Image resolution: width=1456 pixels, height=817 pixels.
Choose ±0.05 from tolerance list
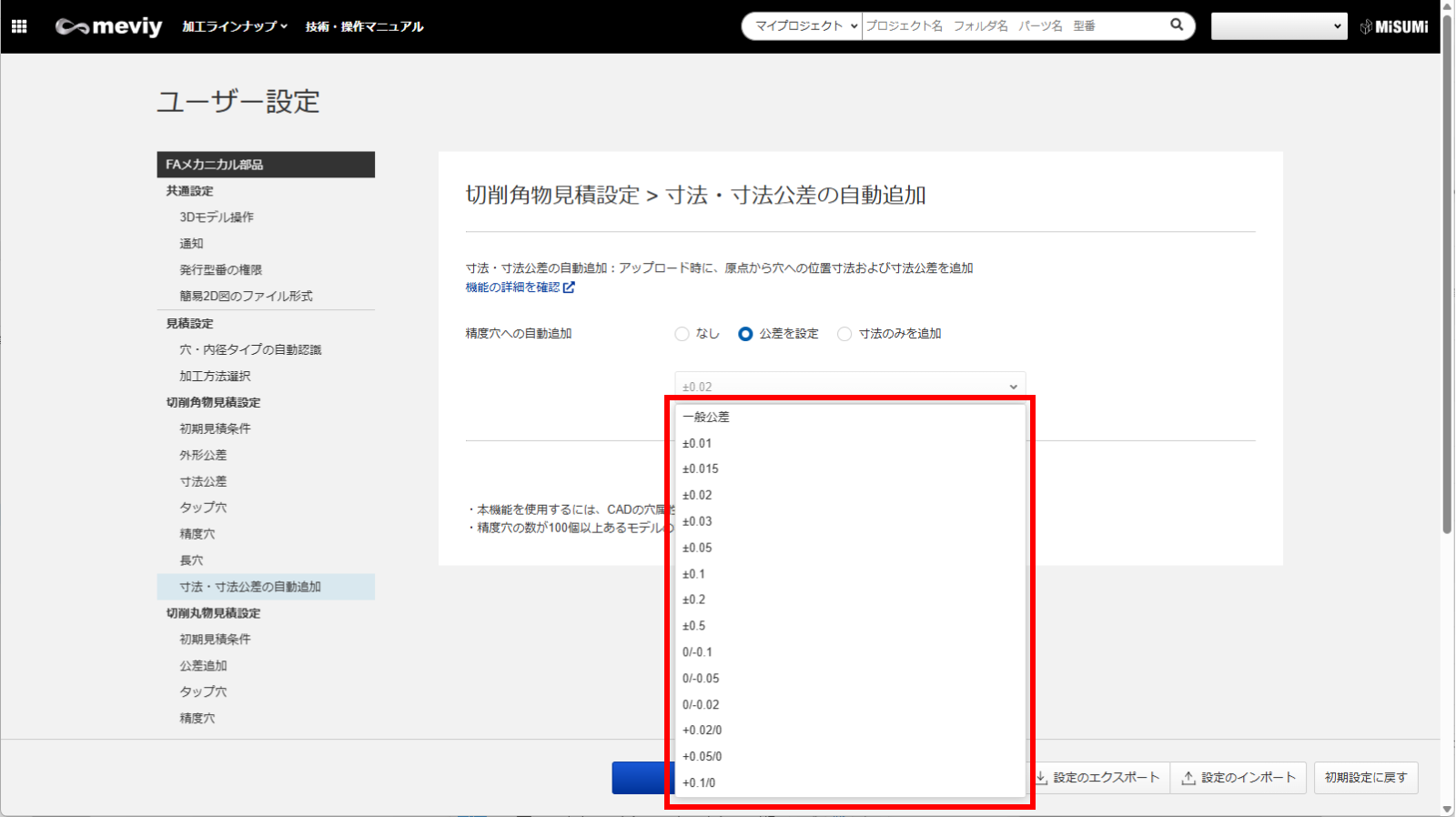tap(697, 548)
